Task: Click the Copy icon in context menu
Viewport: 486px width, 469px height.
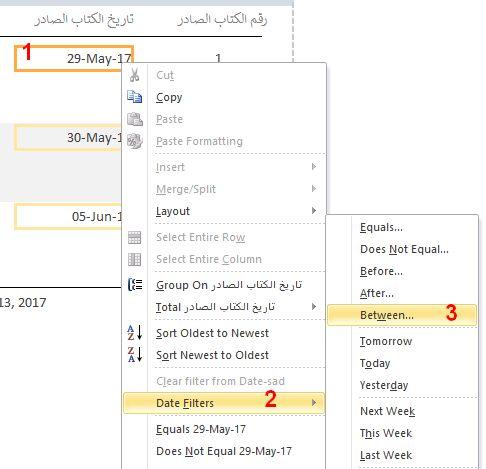Action: (x=135, y=97)
